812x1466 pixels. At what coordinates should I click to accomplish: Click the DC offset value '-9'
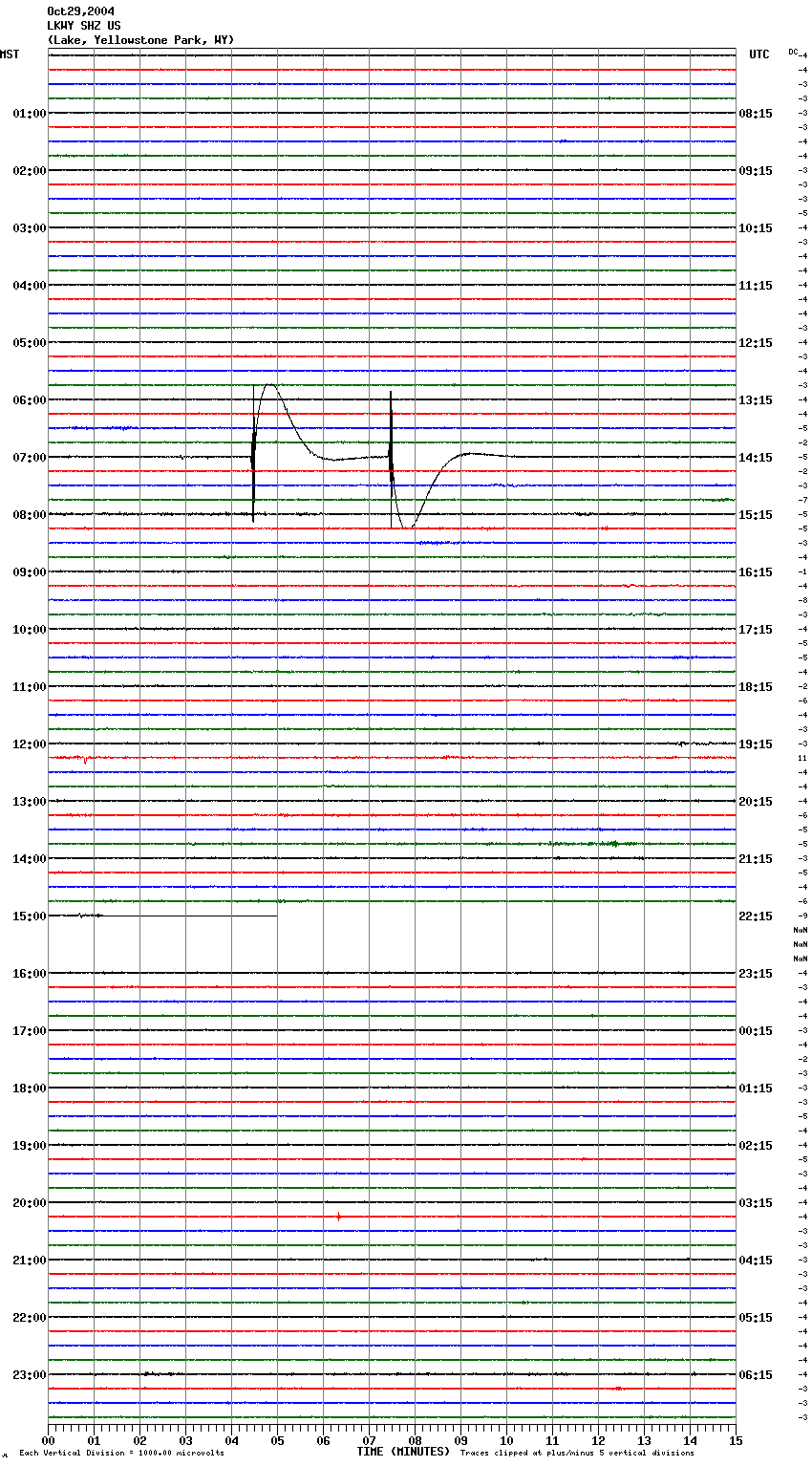[x=803, y=916]
